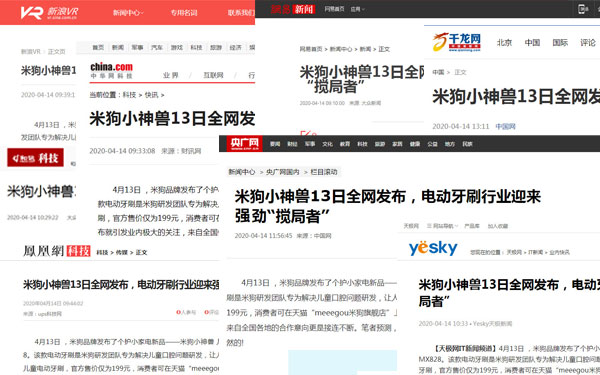Click the 凤凰网科技 logo
The image size is (600, 375).
pos(57,251)
